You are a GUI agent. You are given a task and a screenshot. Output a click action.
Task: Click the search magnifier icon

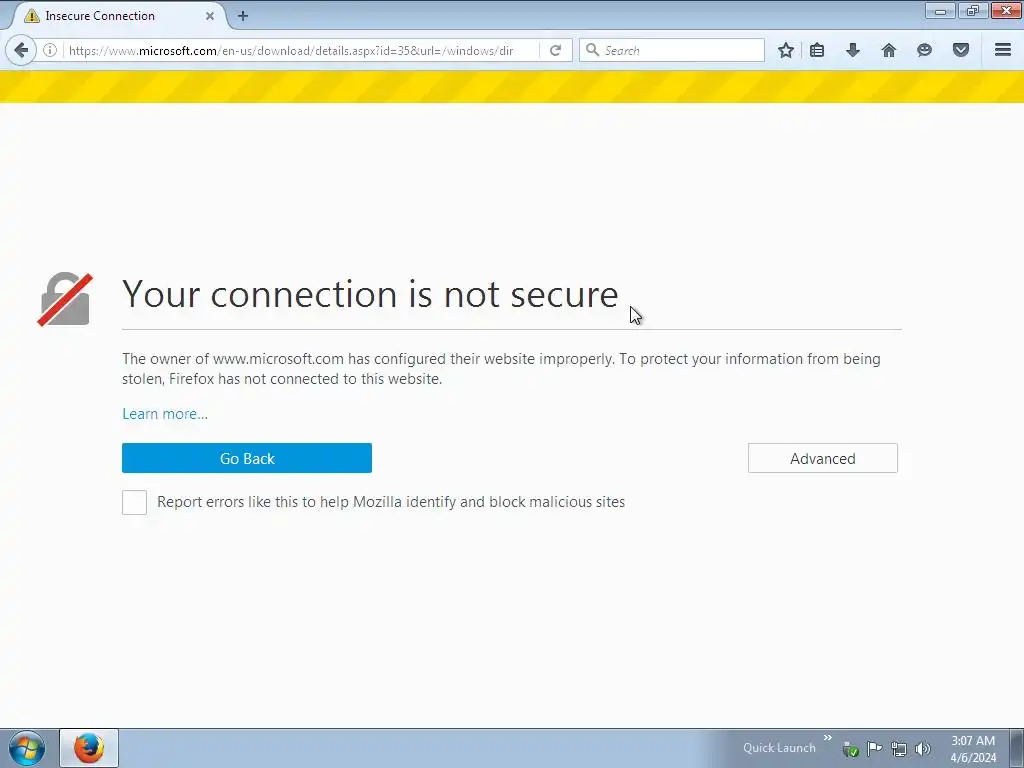pyautogui.click(x=592, y=50)
